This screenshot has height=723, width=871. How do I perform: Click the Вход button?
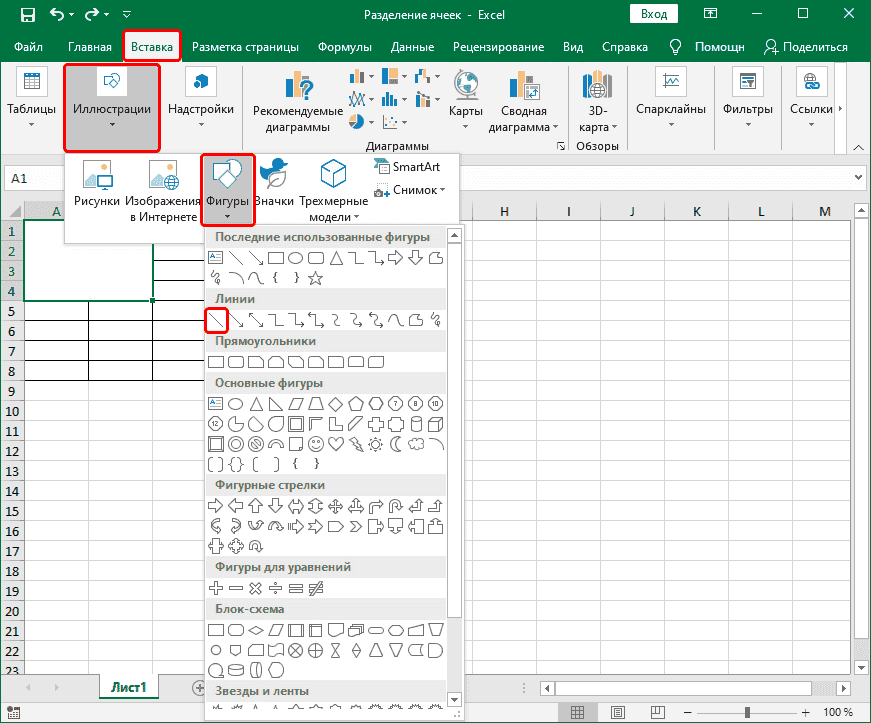tap(655, 14)
